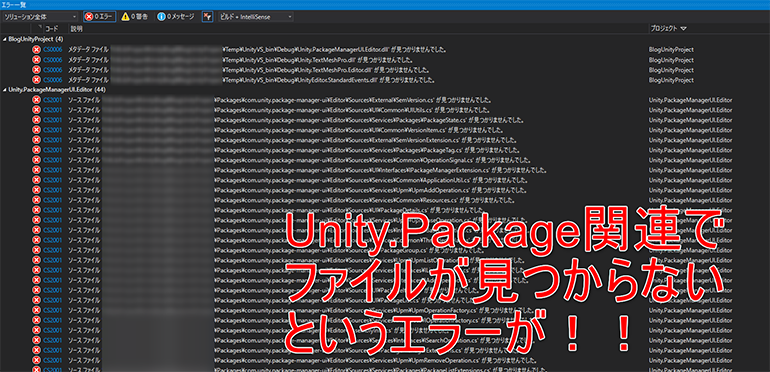Select the PackageState.cs not-found description
This screenshot has width=770, height=372.
pyautogui.click(x=296, y=120)
